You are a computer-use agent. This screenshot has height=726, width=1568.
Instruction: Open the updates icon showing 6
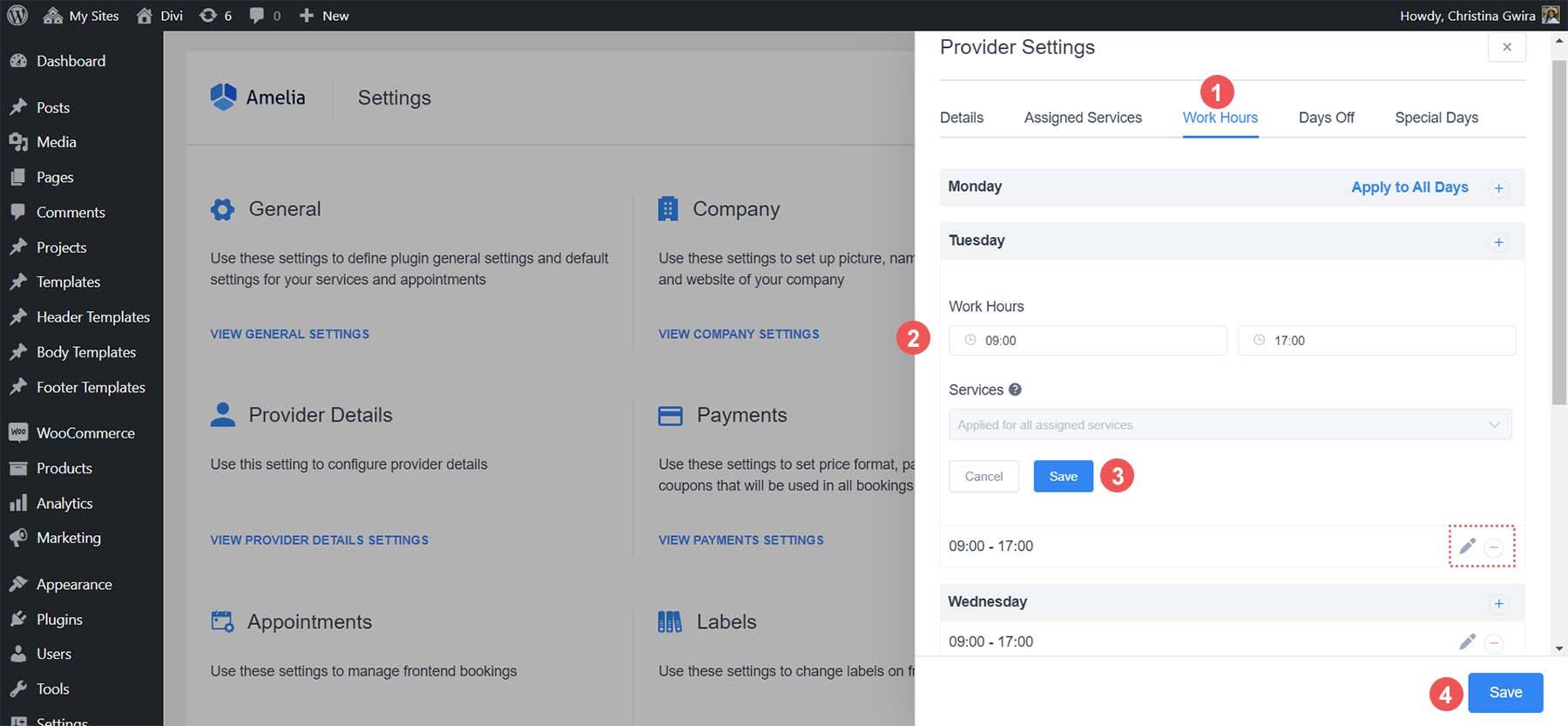pyautogui.click(x=215, y=16)
